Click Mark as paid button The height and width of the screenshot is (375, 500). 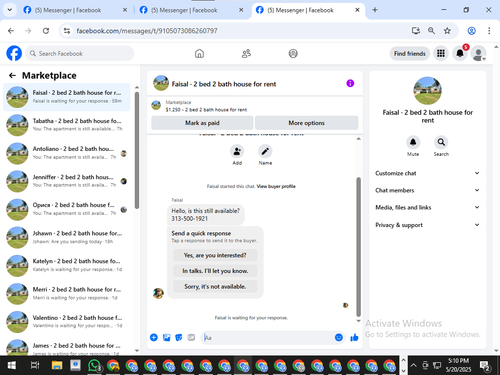click(x=202, y=123)
